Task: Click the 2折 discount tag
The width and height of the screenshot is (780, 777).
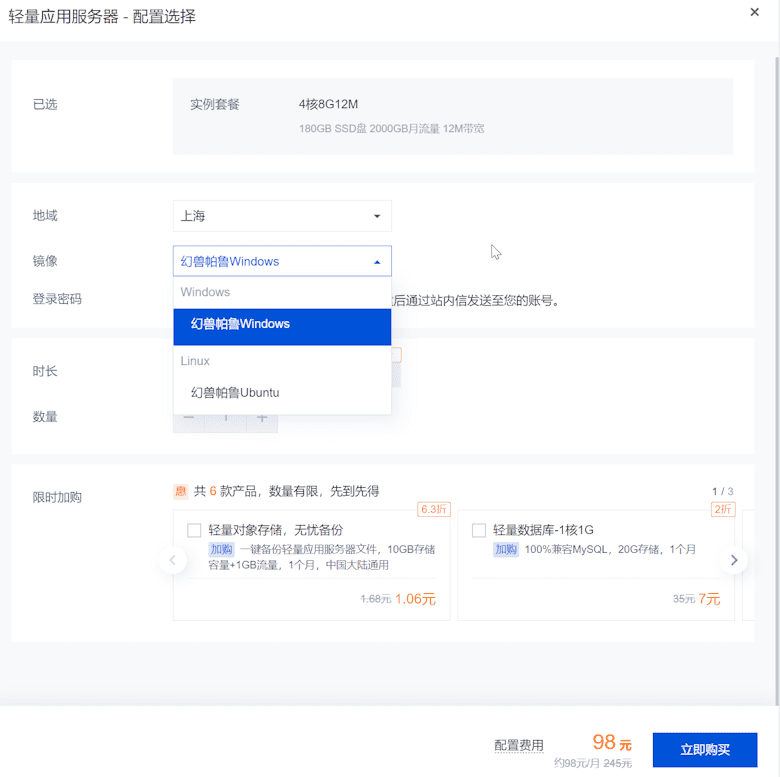Action: click(x=722, y=509)
